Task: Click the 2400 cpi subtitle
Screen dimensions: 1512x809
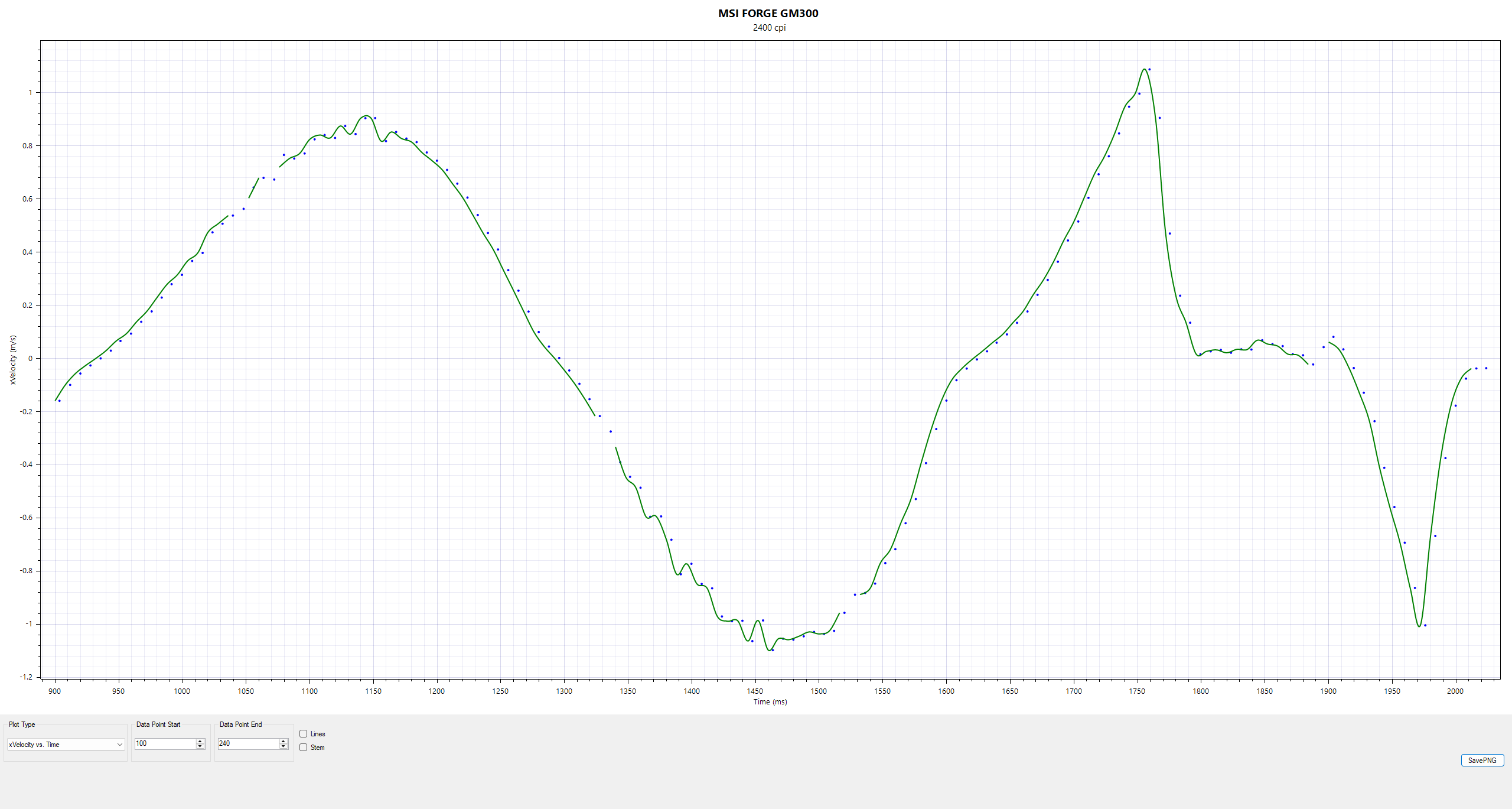Action: (x=769, y=28)
